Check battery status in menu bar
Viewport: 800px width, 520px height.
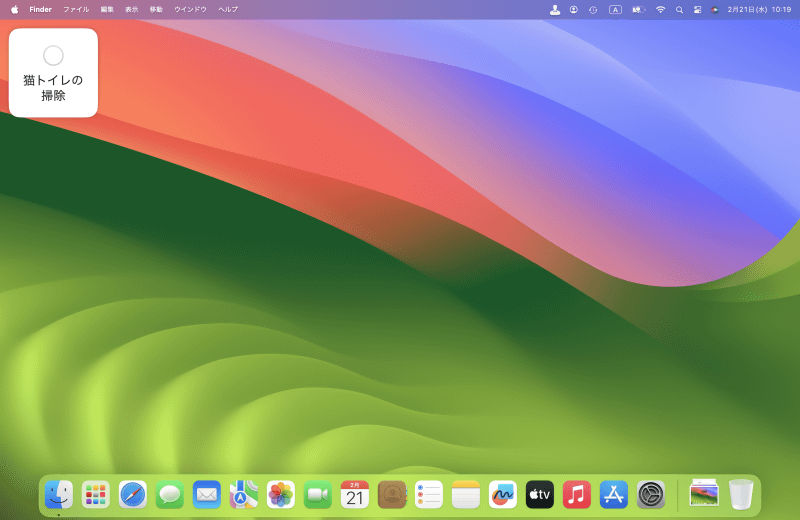point(639,9)
